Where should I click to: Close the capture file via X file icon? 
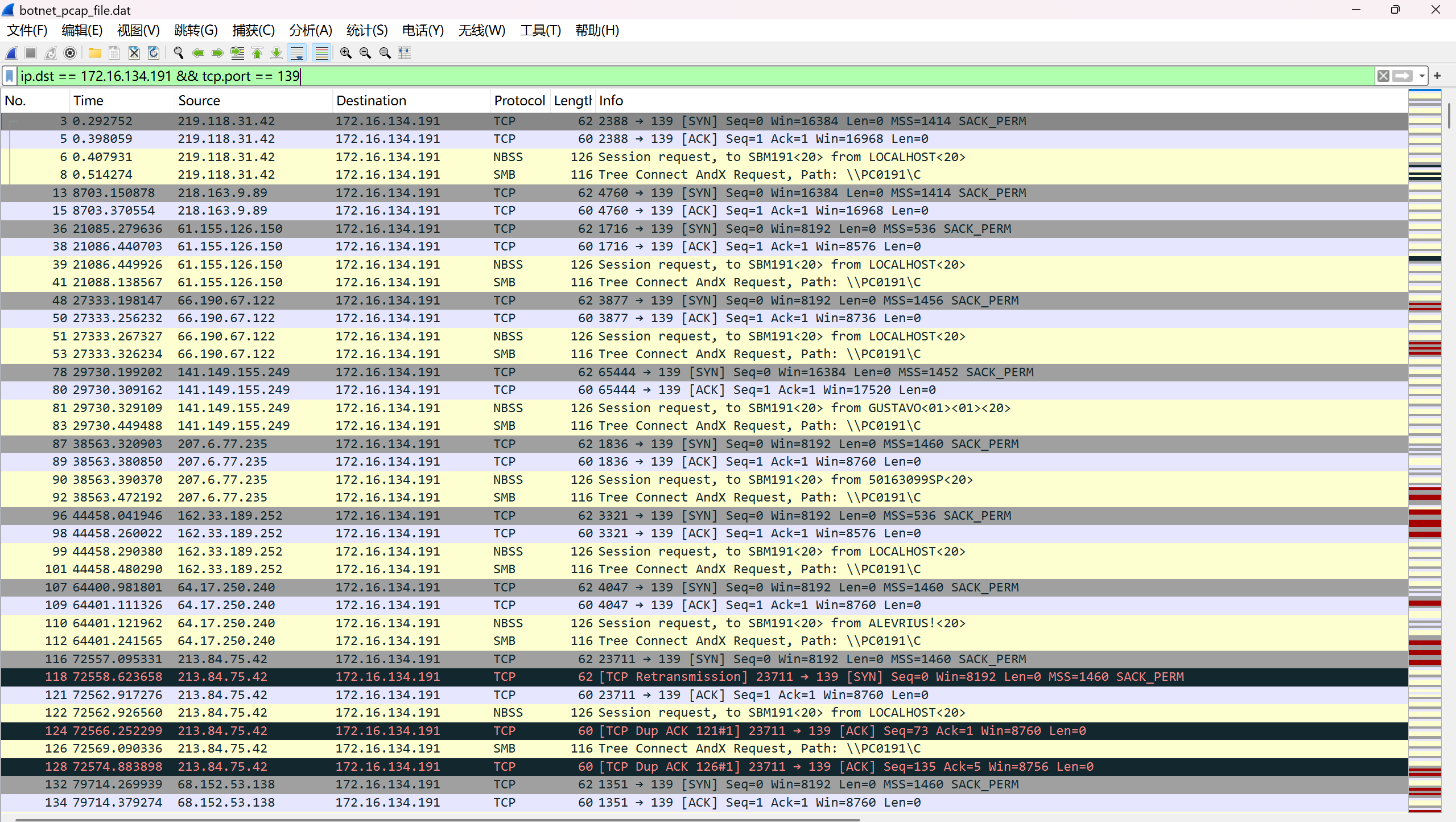134,53
